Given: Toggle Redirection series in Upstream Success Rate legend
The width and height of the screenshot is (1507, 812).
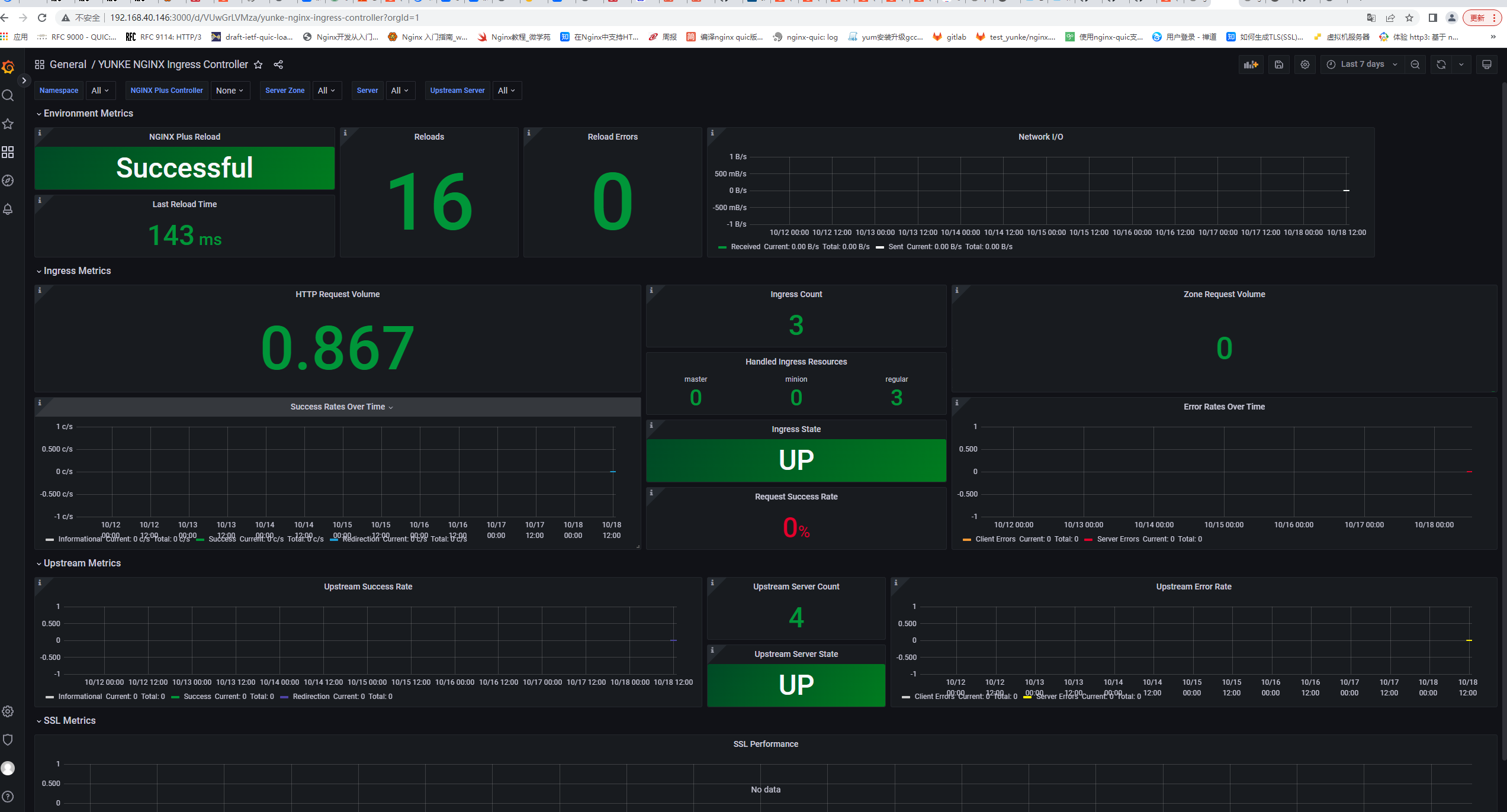Looking at the screenshot, I should coord(311,697).
